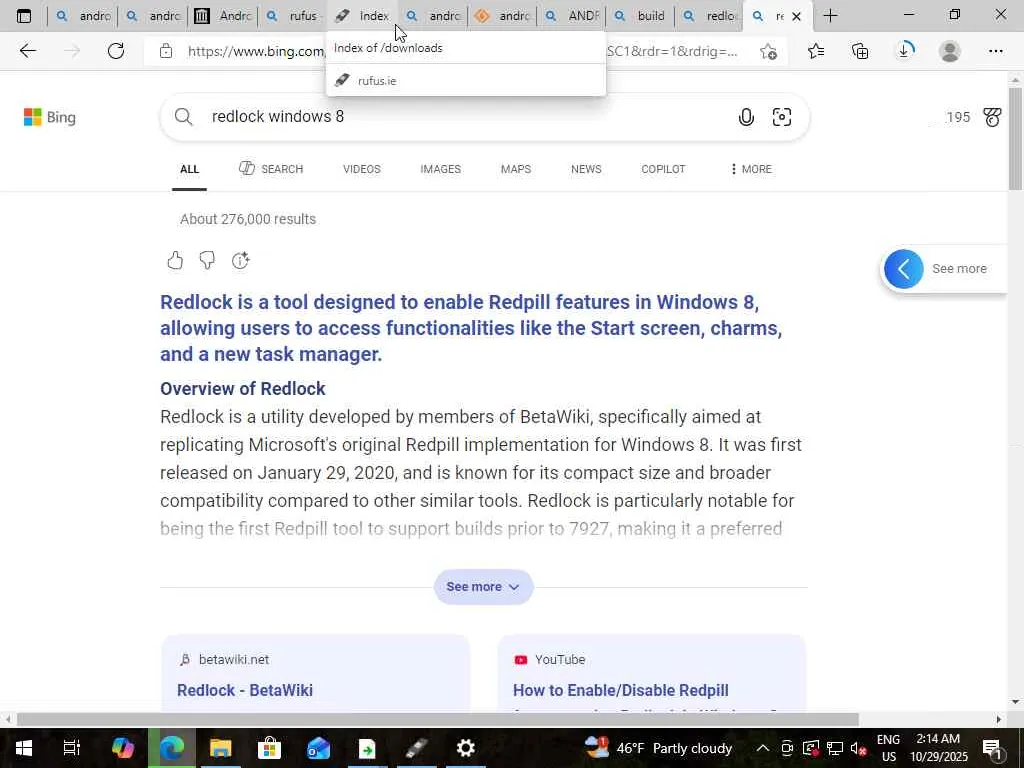
Task: Switch to the MAPS tab
Action: click(x=516, y=169)
